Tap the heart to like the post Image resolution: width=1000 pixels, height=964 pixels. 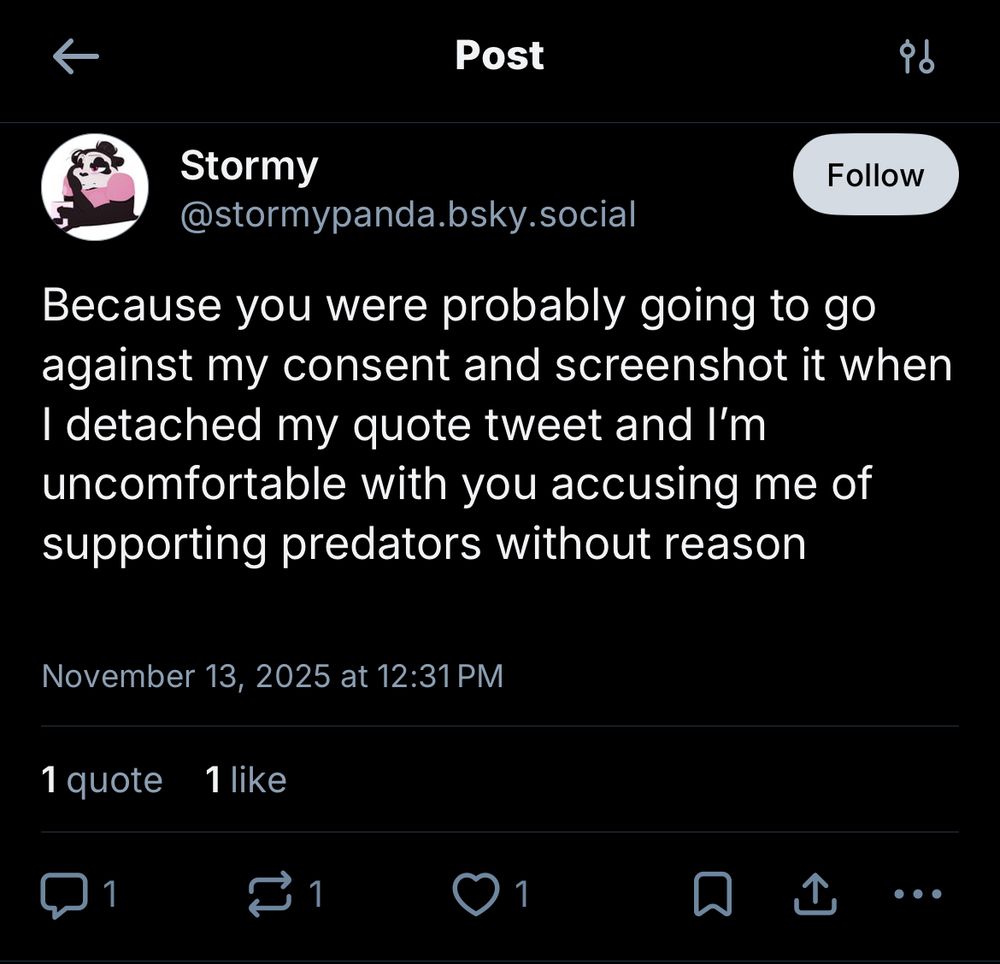(x=478, y=894)
